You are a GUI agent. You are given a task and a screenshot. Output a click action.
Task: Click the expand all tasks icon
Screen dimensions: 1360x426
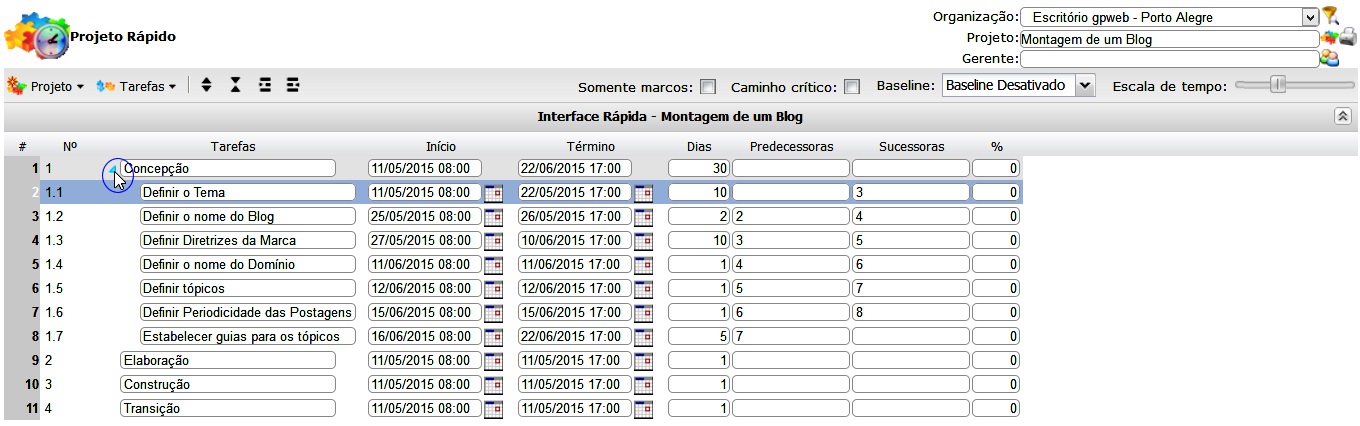point(206,86)
